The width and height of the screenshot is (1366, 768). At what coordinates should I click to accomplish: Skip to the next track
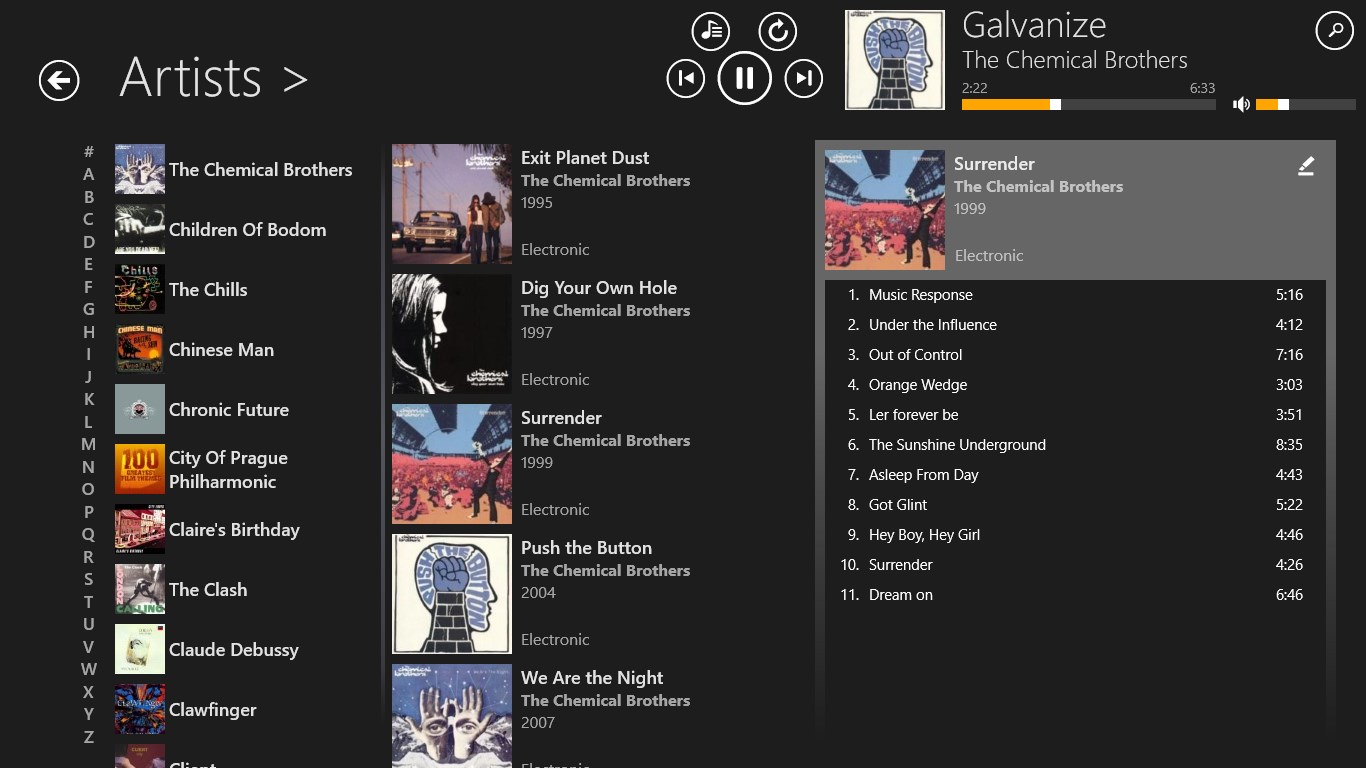coord(803,78)
